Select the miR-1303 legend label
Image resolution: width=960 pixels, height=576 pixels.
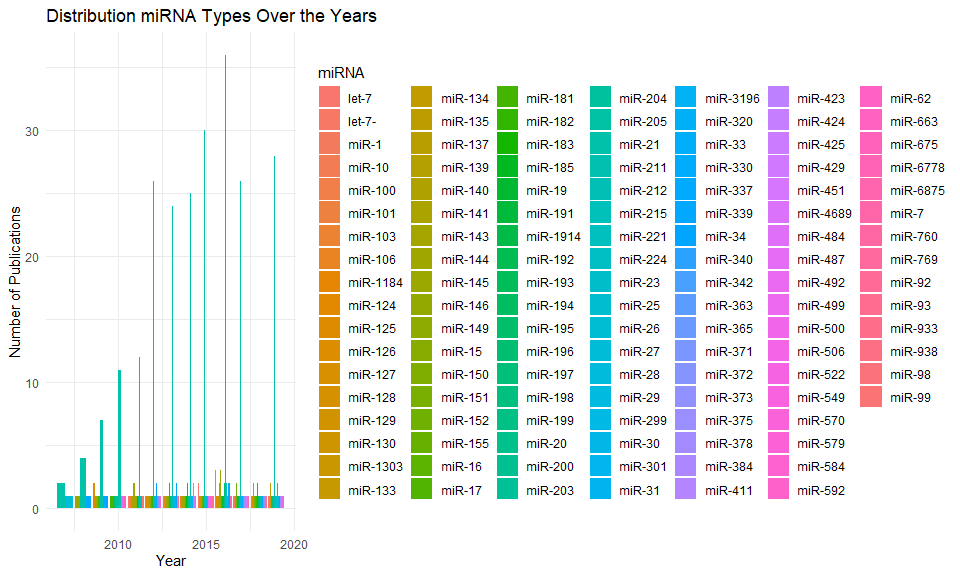[372, 467]
